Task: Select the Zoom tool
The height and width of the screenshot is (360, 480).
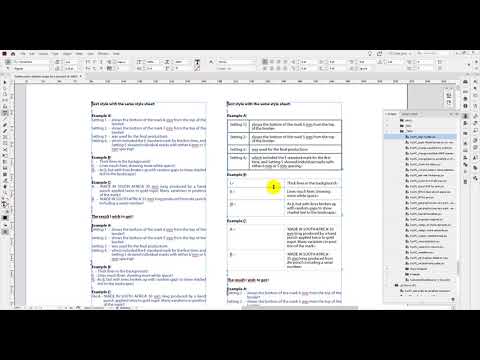Action: 5,193
